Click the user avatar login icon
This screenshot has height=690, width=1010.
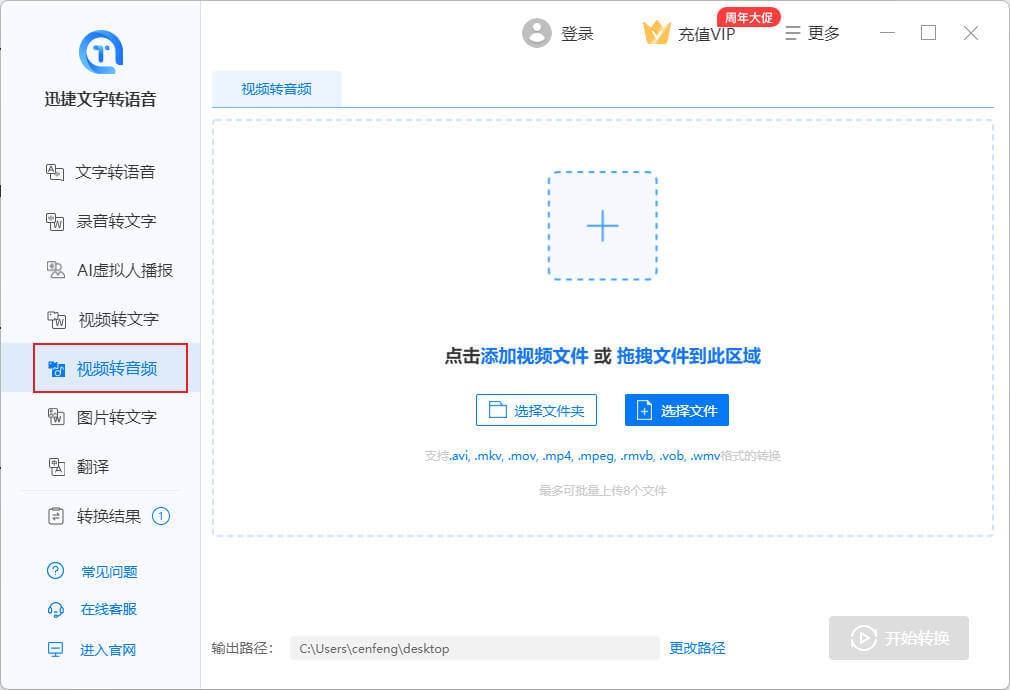pyautogui.click(x=537, y=33)
